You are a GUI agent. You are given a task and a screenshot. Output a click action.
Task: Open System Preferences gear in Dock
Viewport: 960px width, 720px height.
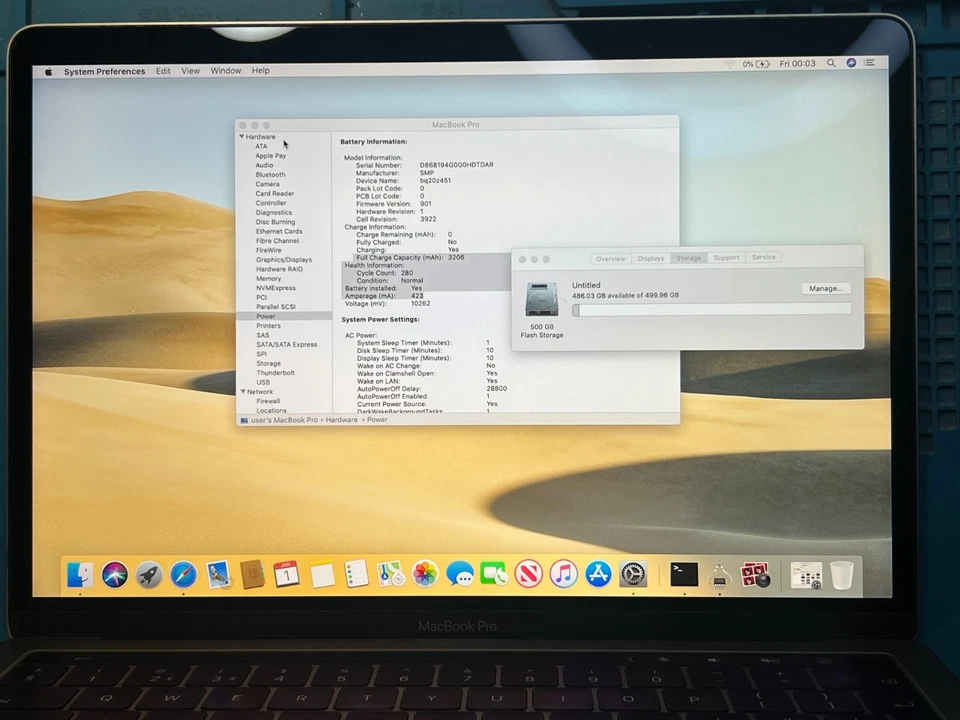pos(633,574)
